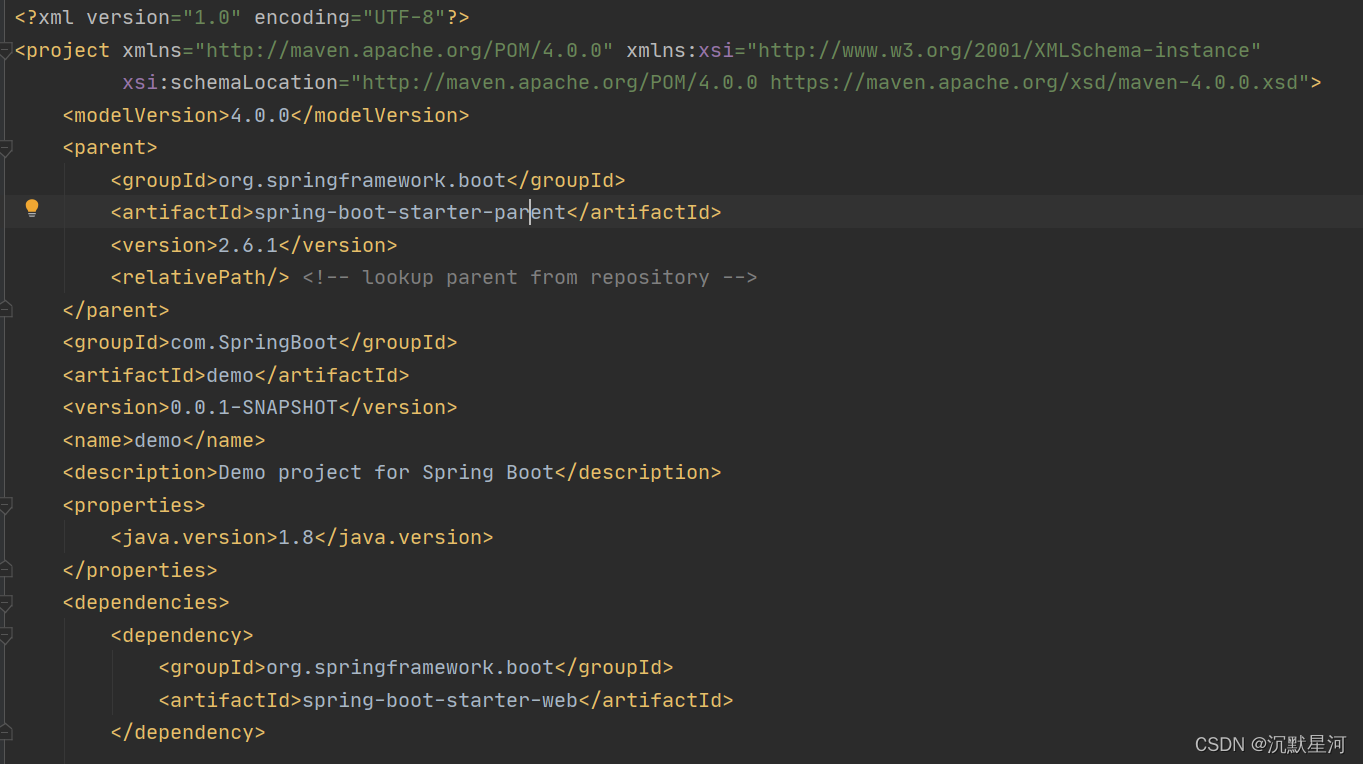Click the fold marker beside the closing /dependency tag
Viewport: 1363px width, 764px height.
point(5,733)
